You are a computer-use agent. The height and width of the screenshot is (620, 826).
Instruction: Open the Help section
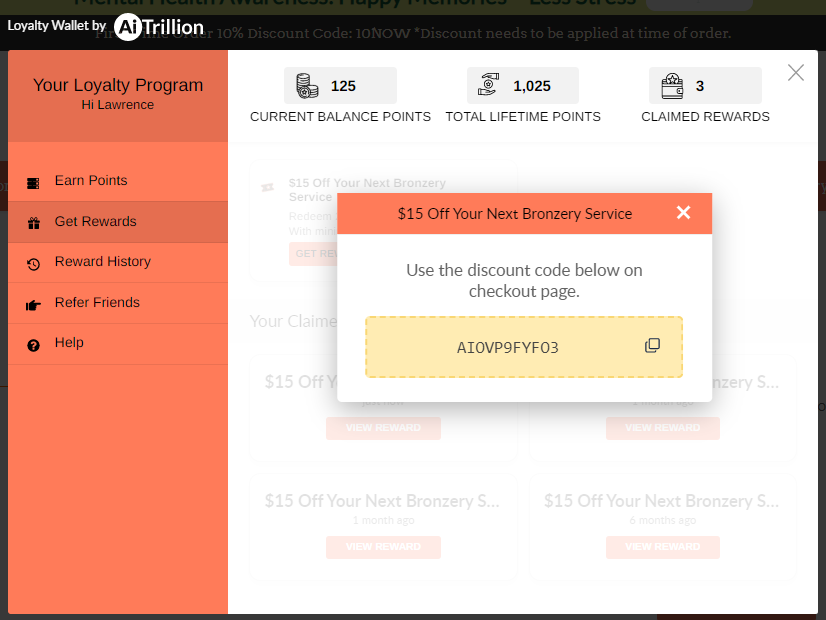[x=118, y=343]
